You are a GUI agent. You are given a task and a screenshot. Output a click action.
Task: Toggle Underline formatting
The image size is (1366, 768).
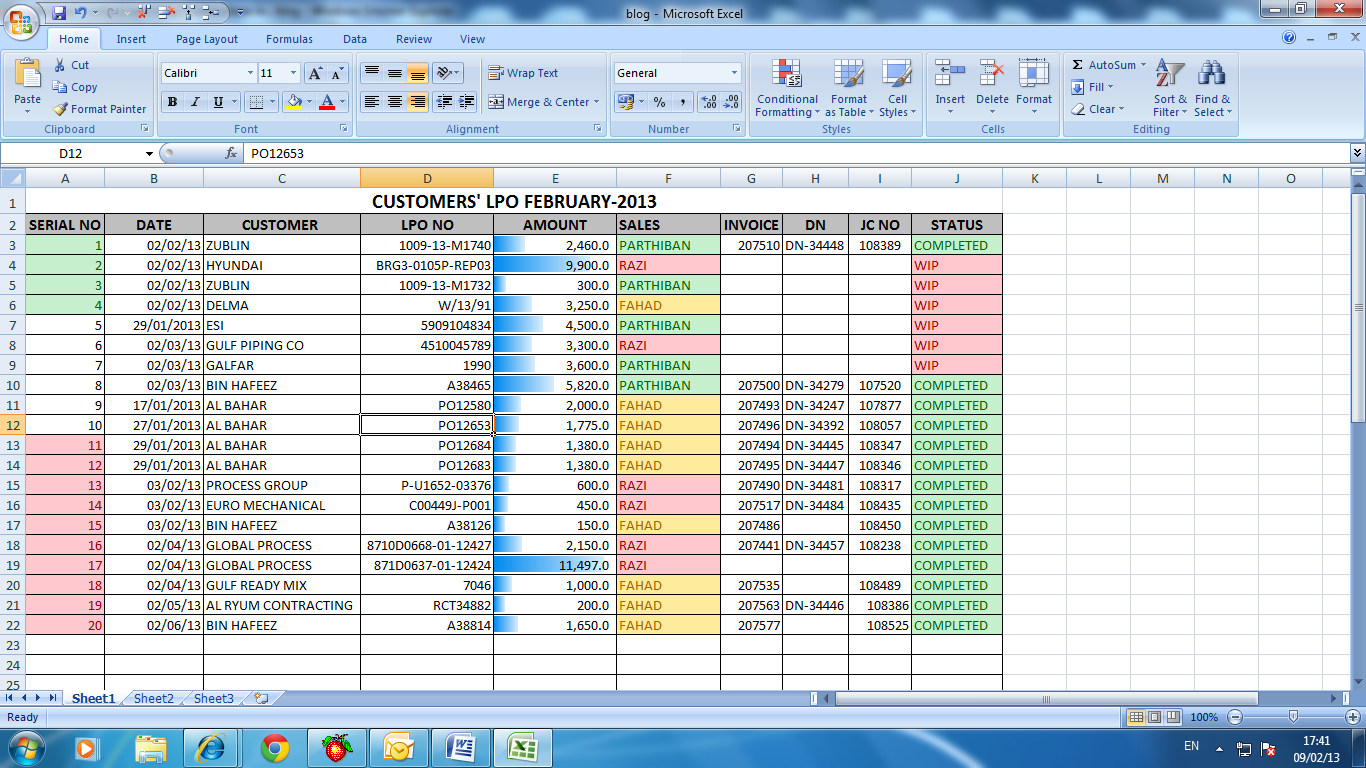pyautogui.click(x=217, y=102)
